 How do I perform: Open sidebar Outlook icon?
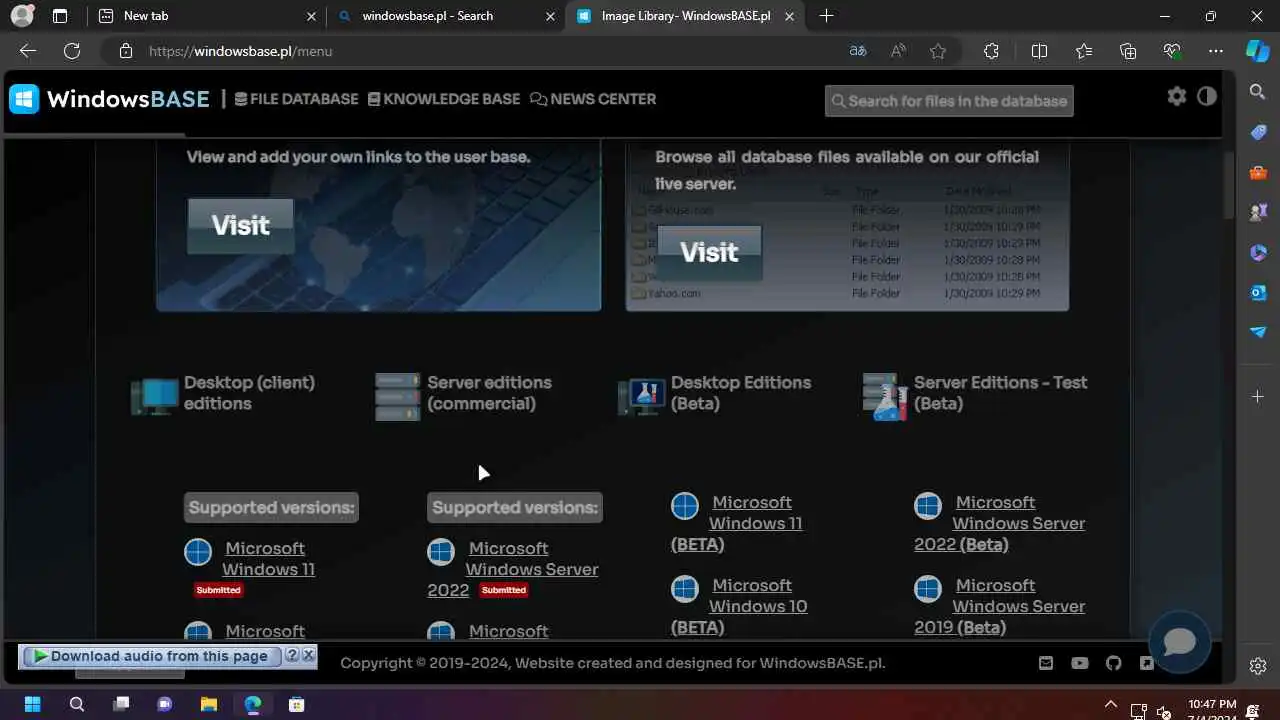(1258, 292)
